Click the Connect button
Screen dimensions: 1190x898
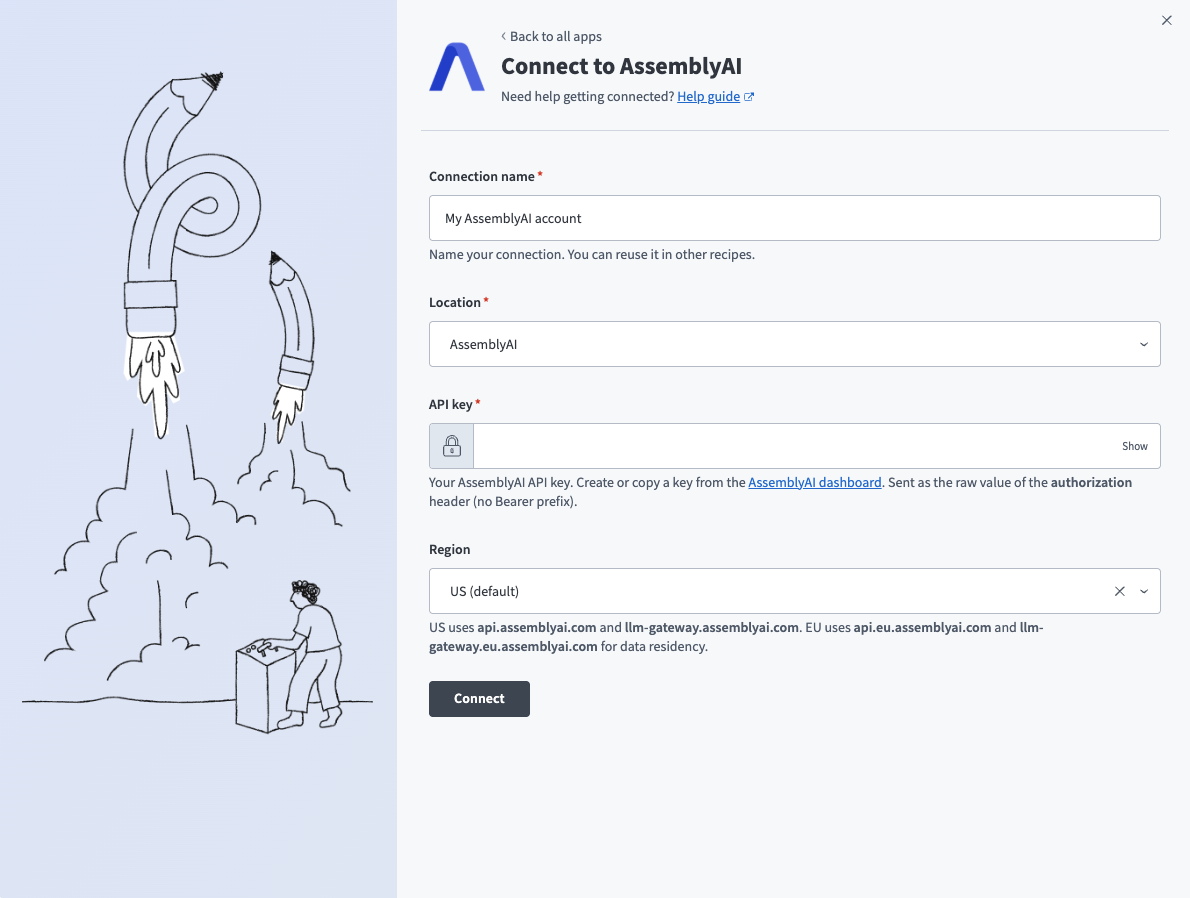pyautogui.click(x=479, y=698)
